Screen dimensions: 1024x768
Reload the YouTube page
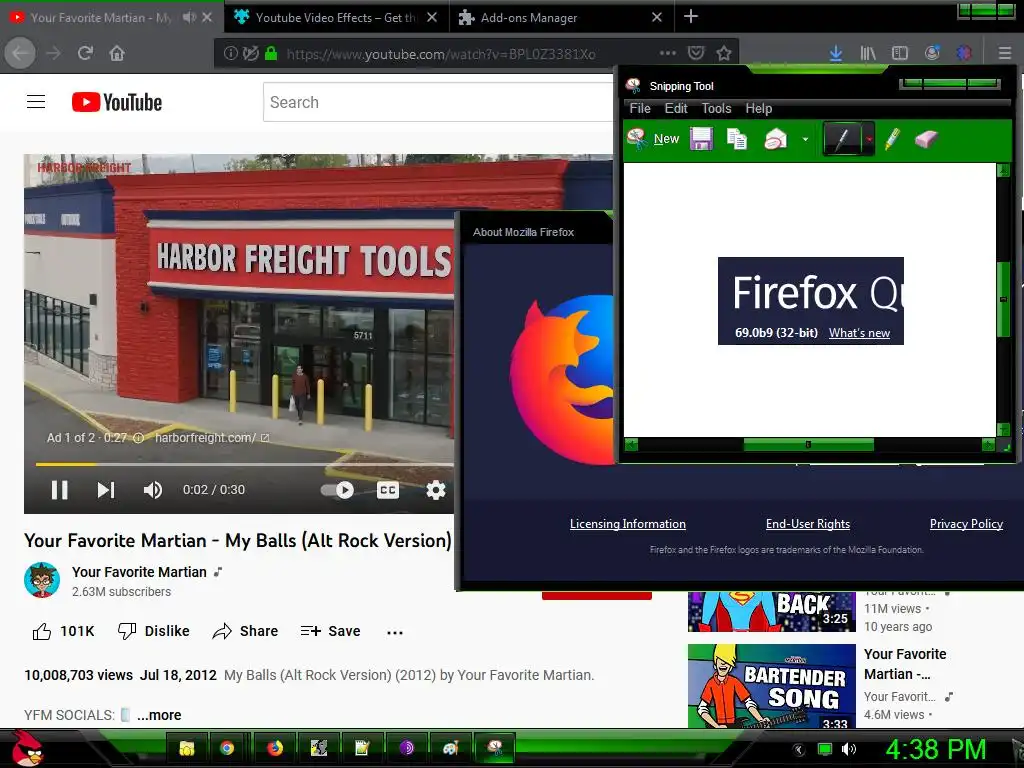click(x=85, y=53)
